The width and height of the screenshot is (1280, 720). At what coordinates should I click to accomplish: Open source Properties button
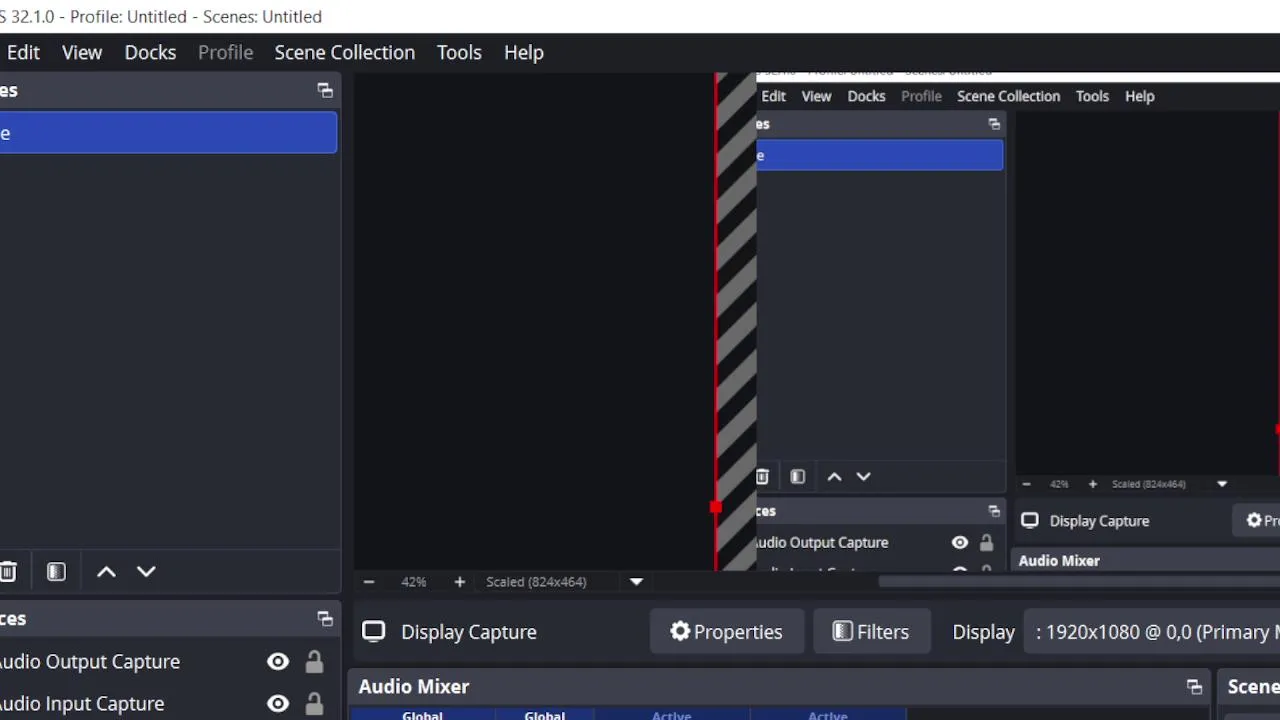pos(727,632)
